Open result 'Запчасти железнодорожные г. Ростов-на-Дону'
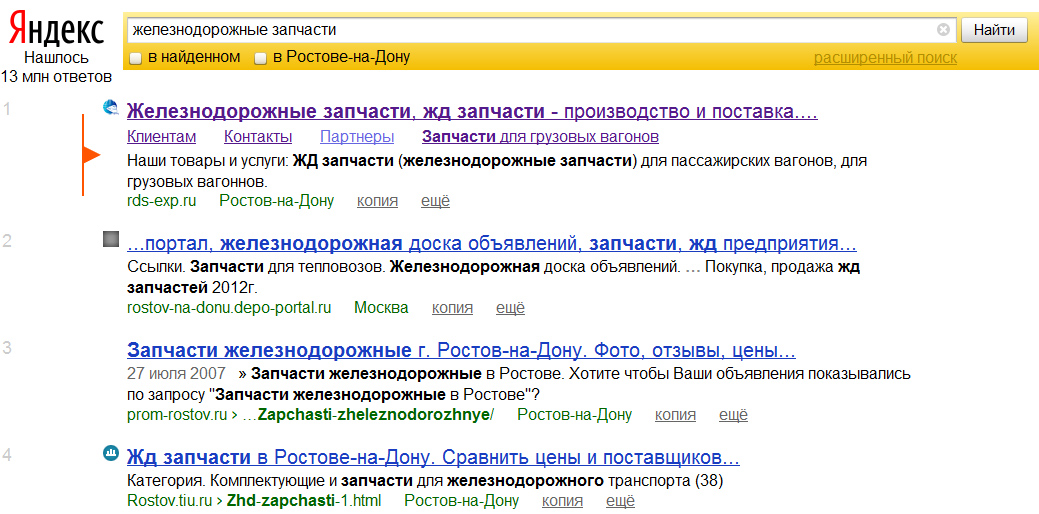The width and height of the screenshot is (1039, 514). pos(461,350)
